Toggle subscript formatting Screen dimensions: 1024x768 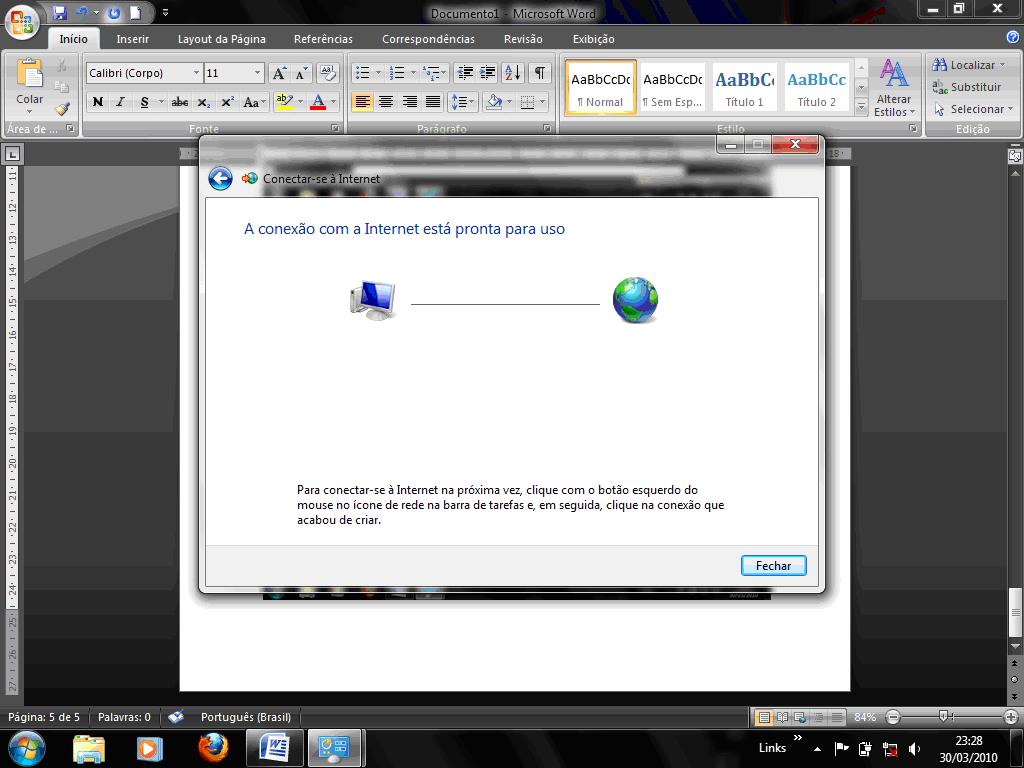(x=204, y=102)
